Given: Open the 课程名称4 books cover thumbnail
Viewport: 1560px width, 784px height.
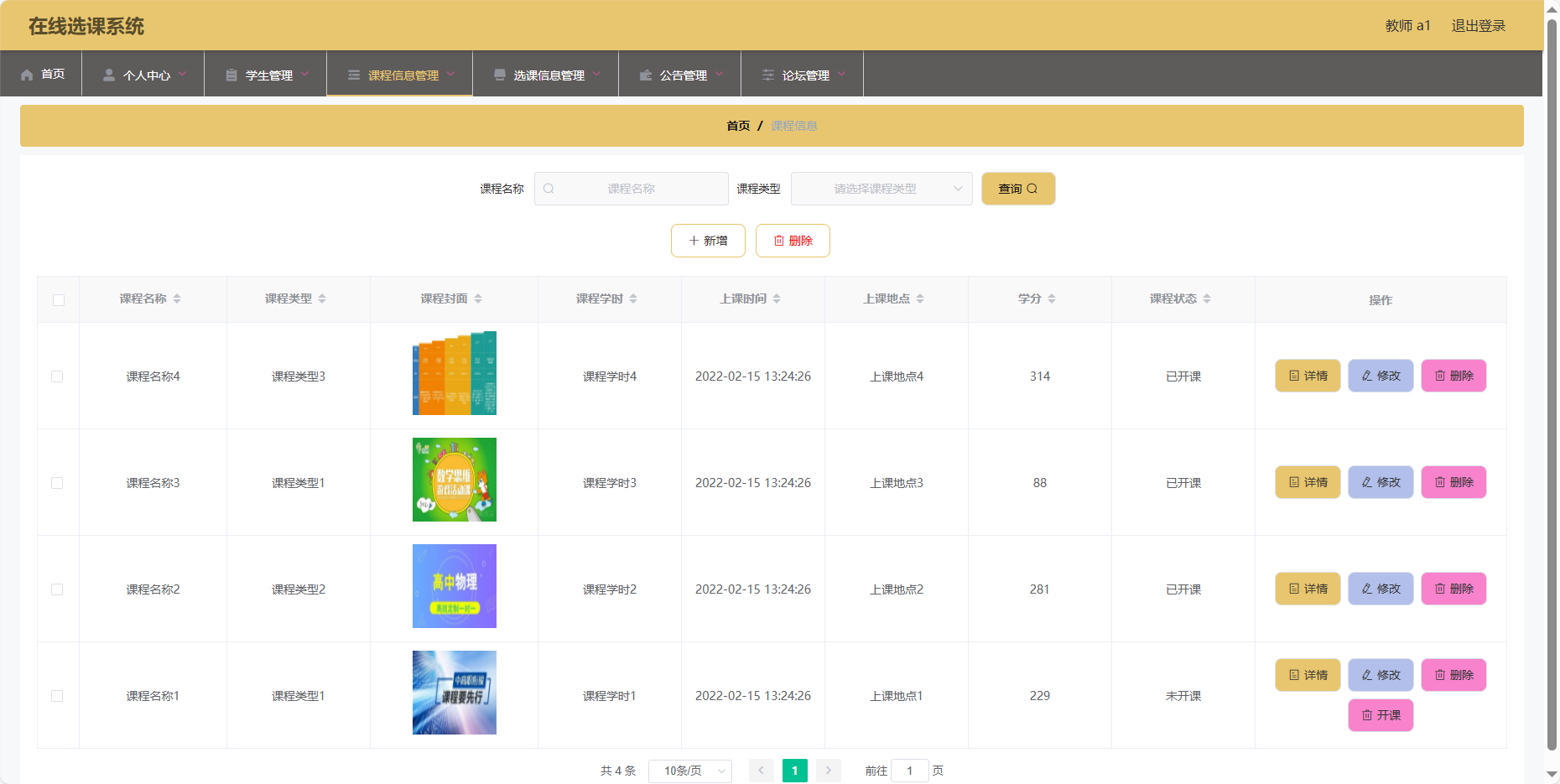Looking at the screenshot, I should (455, 373).
